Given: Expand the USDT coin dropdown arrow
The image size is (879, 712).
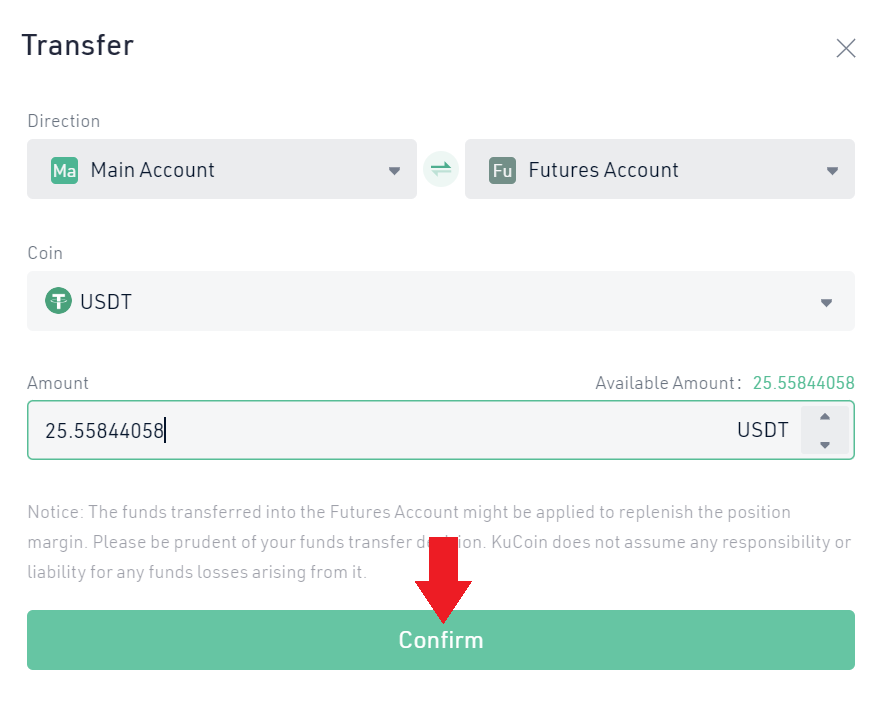Looking at the screenshot, I should coord(826,302).
